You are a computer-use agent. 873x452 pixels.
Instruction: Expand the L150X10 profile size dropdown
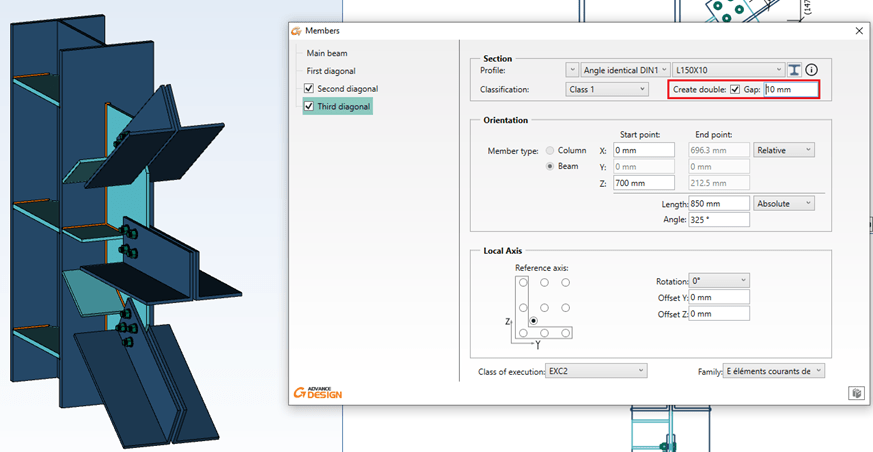[726, 70]
